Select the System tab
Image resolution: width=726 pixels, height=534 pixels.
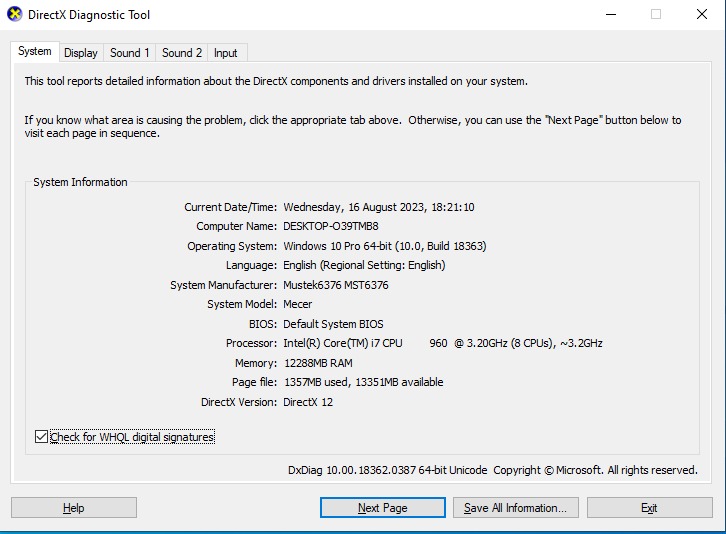coord(34,52)
